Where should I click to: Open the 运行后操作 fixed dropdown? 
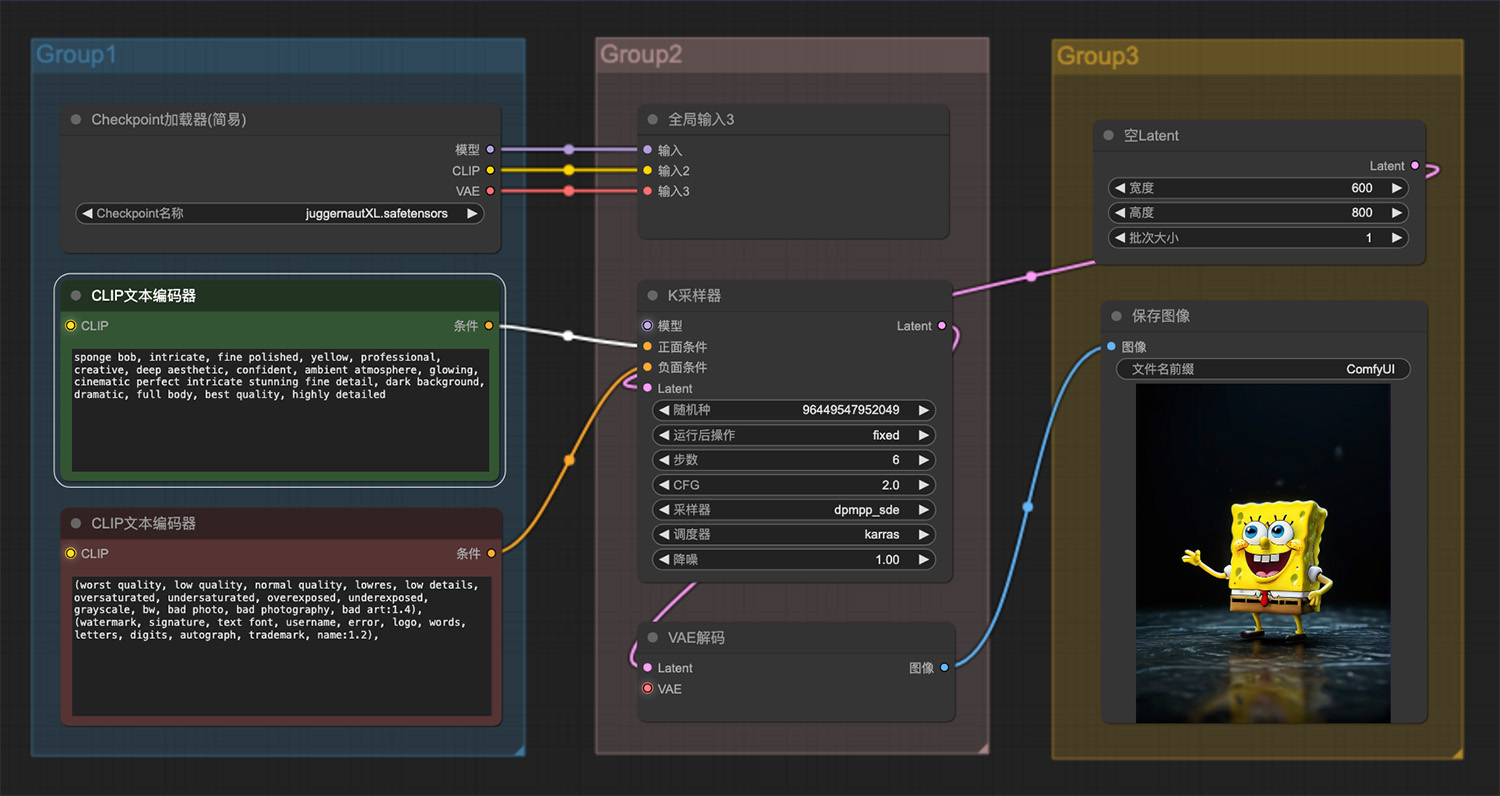pyautogui.click(x=794, y=435)
